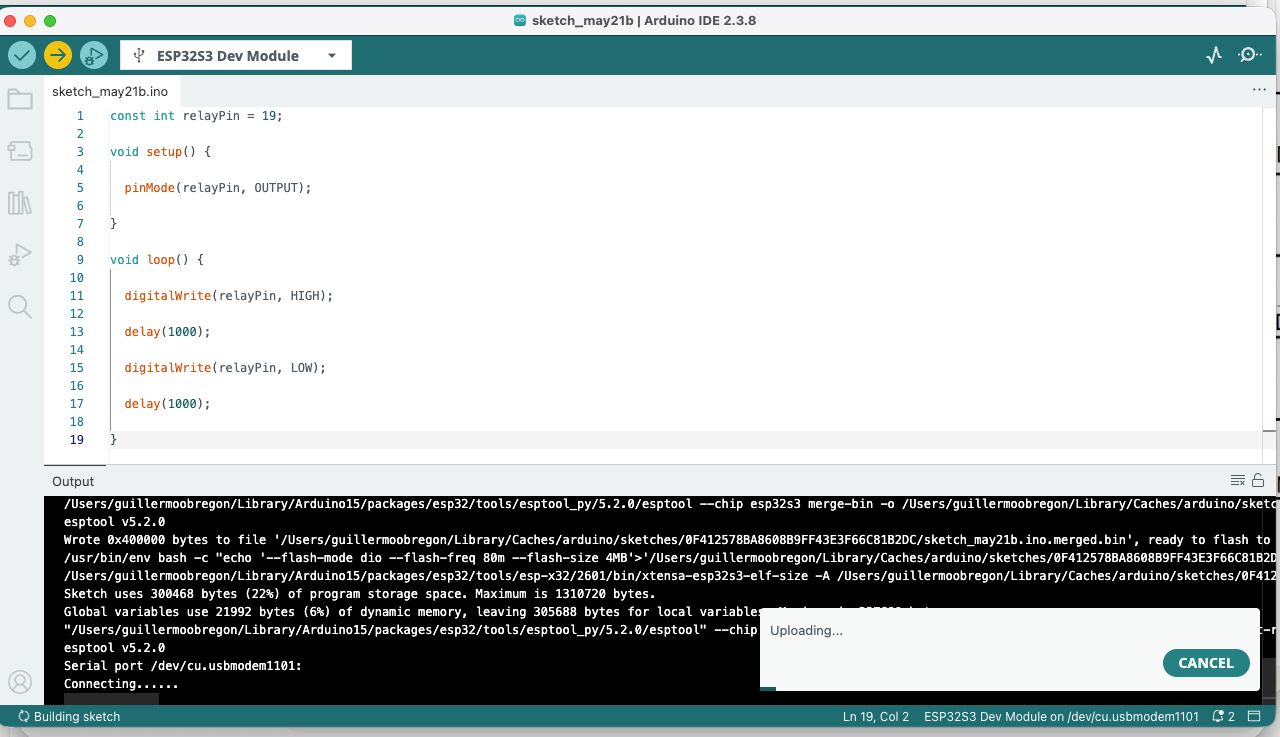Click the Ln 19, Col 2 status
The image size is (1280, 737).
tap(876, 716)
